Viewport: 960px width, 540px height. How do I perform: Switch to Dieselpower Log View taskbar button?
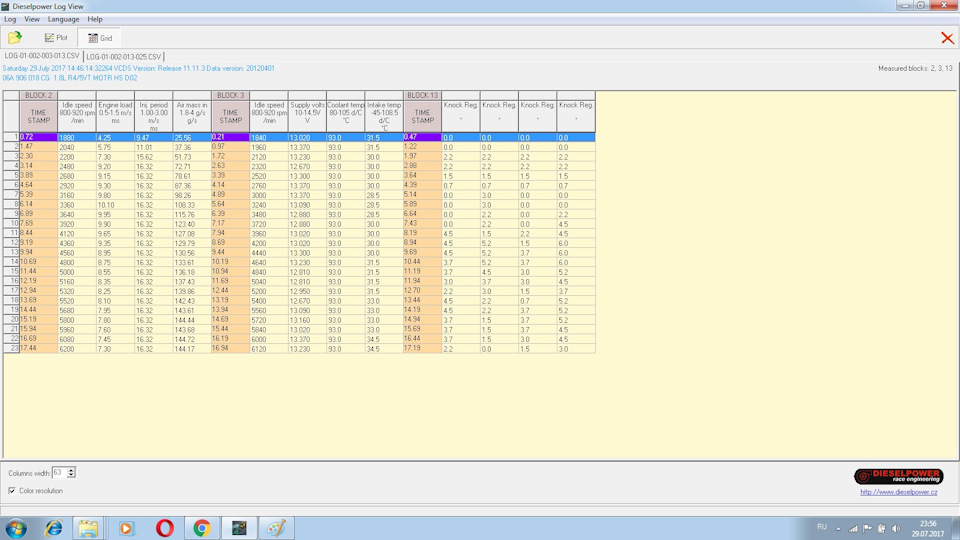point(239,528)
